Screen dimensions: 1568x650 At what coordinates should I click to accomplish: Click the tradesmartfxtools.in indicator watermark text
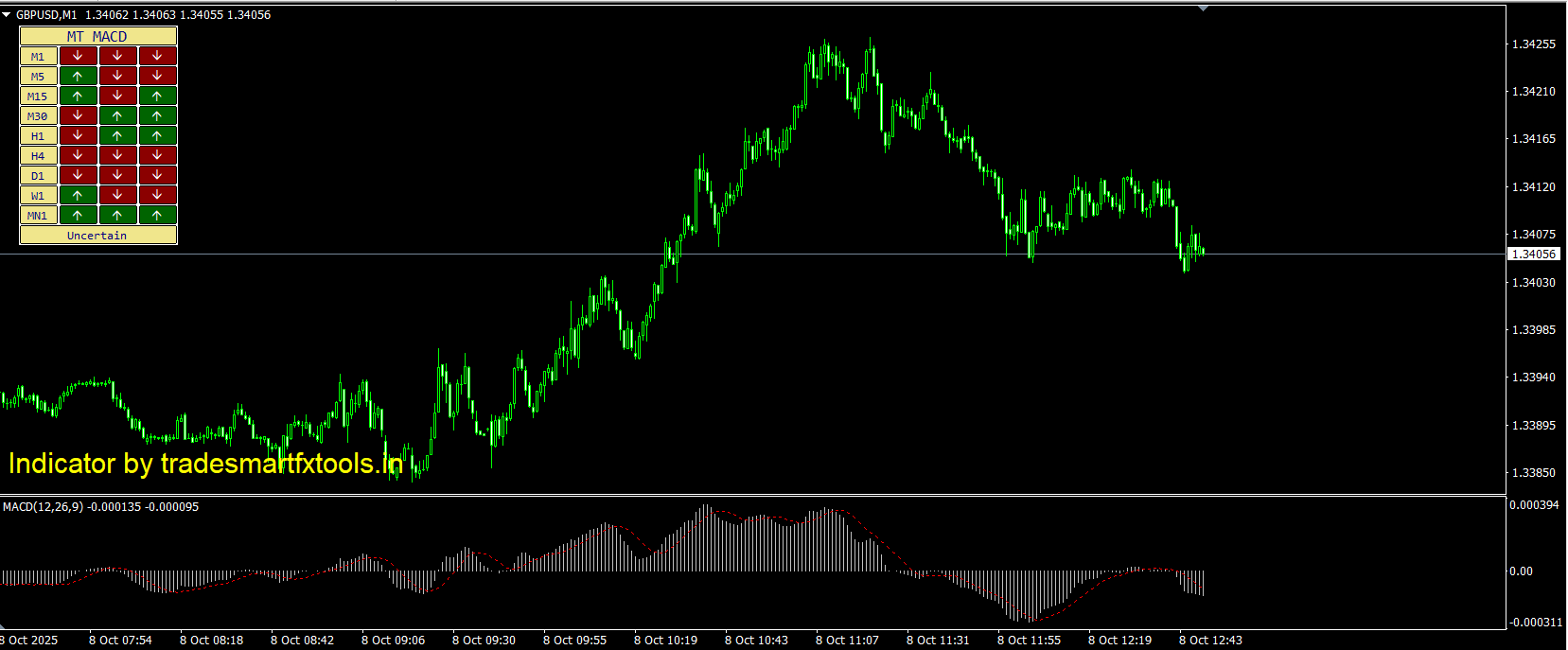click(205, 464)
